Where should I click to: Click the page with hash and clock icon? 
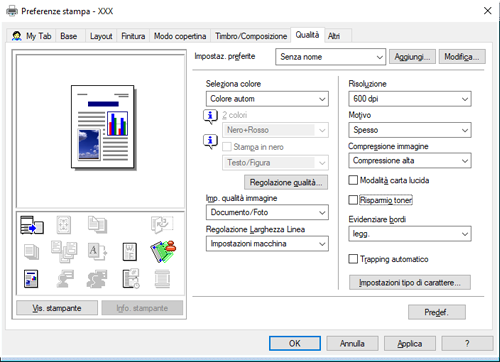coord(131,279)
